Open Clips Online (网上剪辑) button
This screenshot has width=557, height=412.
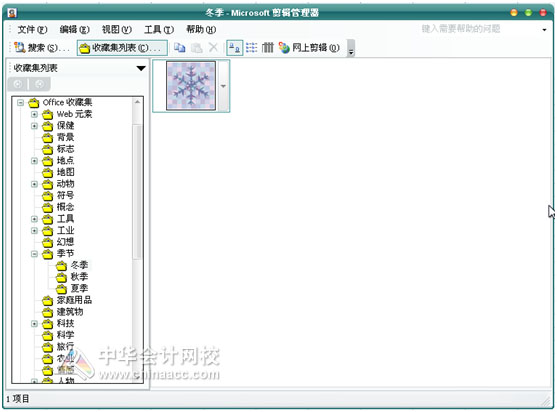309,48
